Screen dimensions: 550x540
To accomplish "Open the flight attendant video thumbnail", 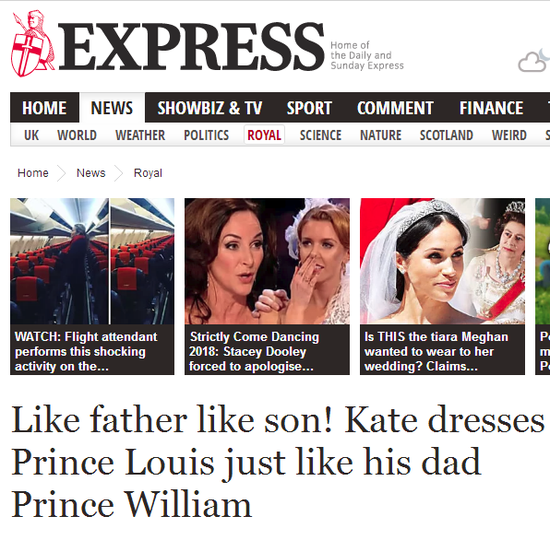I will tap(92, 261).
